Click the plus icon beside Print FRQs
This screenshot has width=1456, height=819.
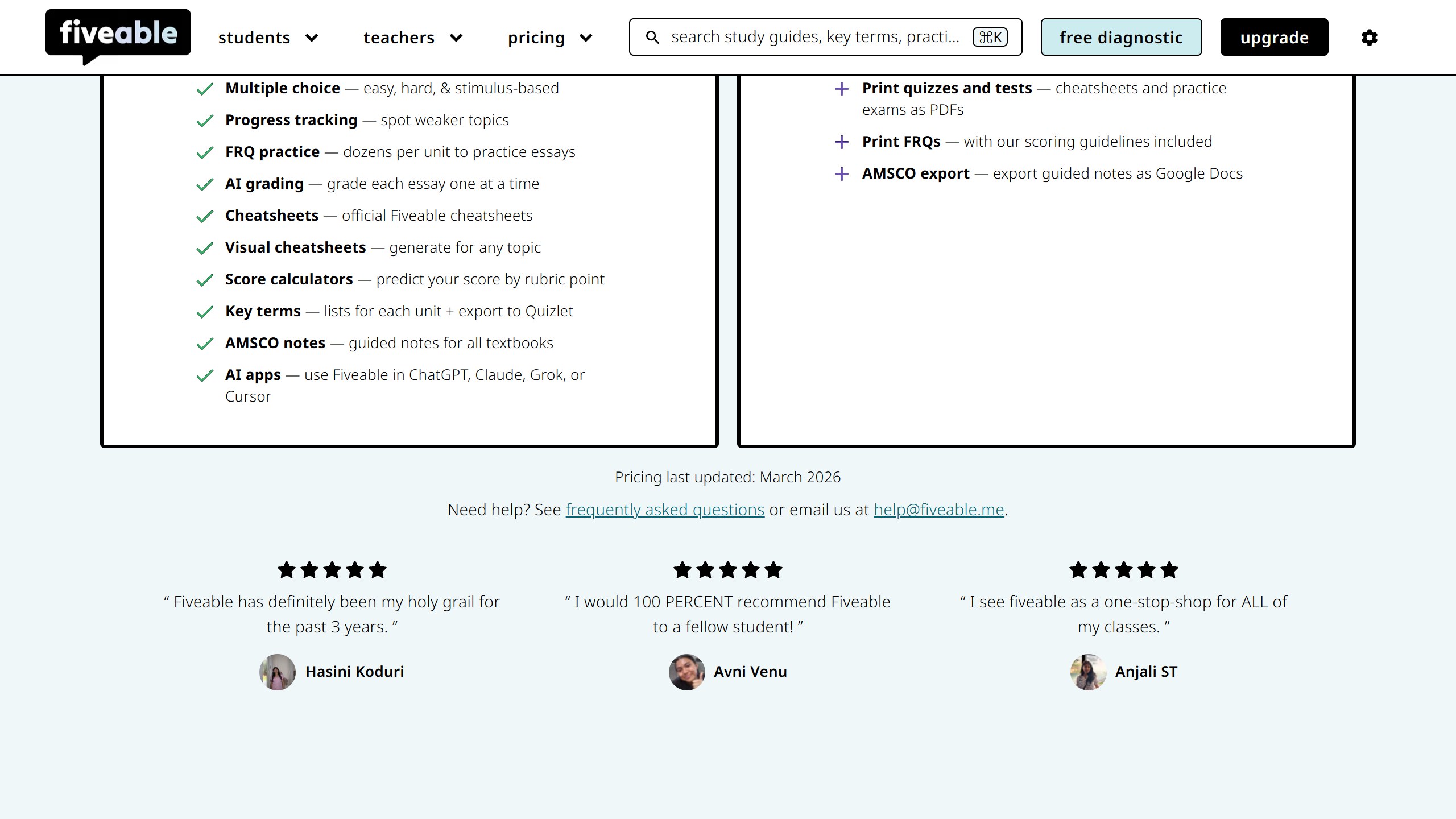[842, 142]
